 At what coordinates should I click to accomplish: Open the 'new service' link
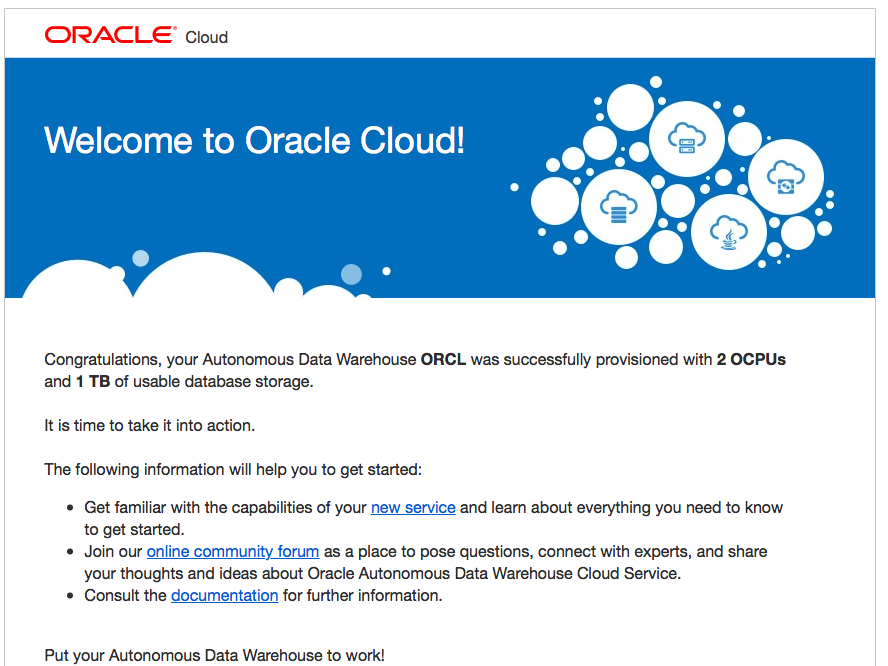[x=413, y=507]
